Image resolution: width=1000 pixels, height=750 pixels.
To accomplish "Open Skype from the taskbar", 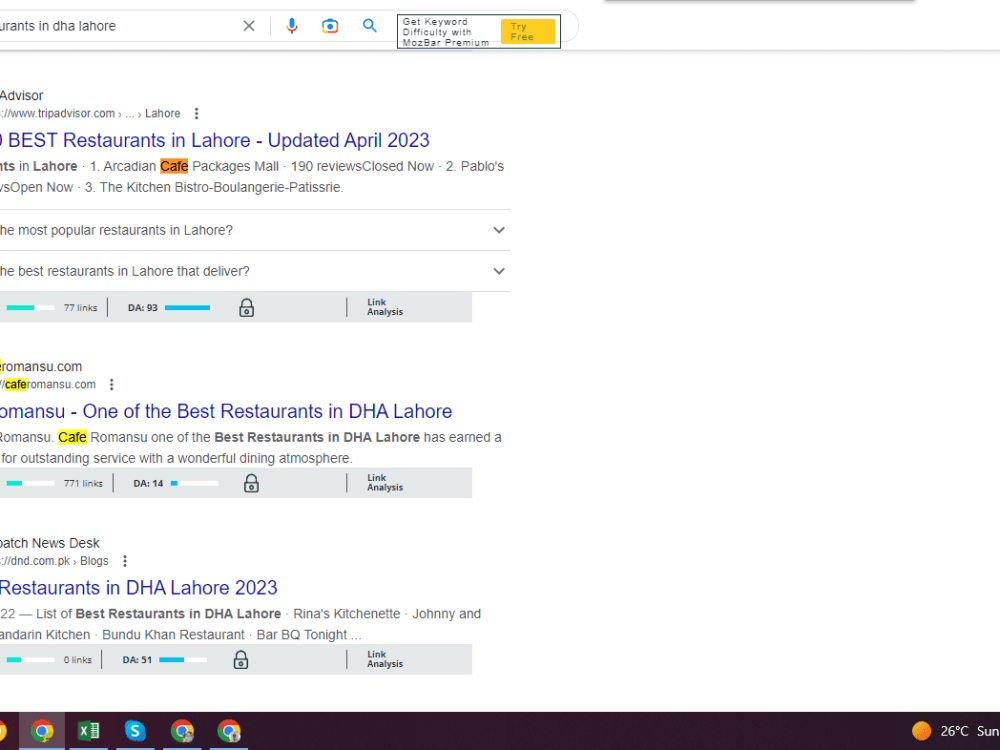I will point(135,731).
